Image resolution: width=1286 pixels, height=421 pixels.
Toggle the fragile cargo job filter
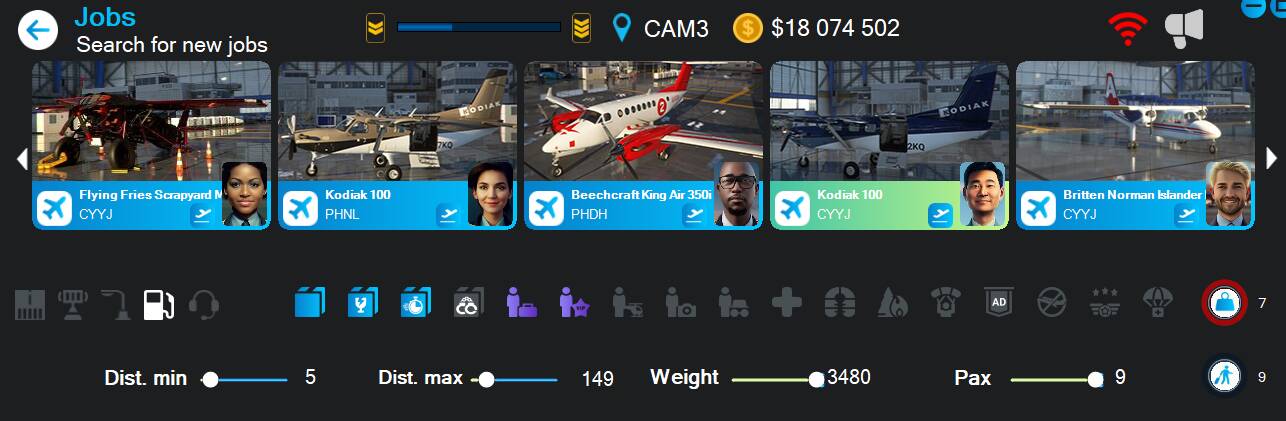(x=362, y=302)
